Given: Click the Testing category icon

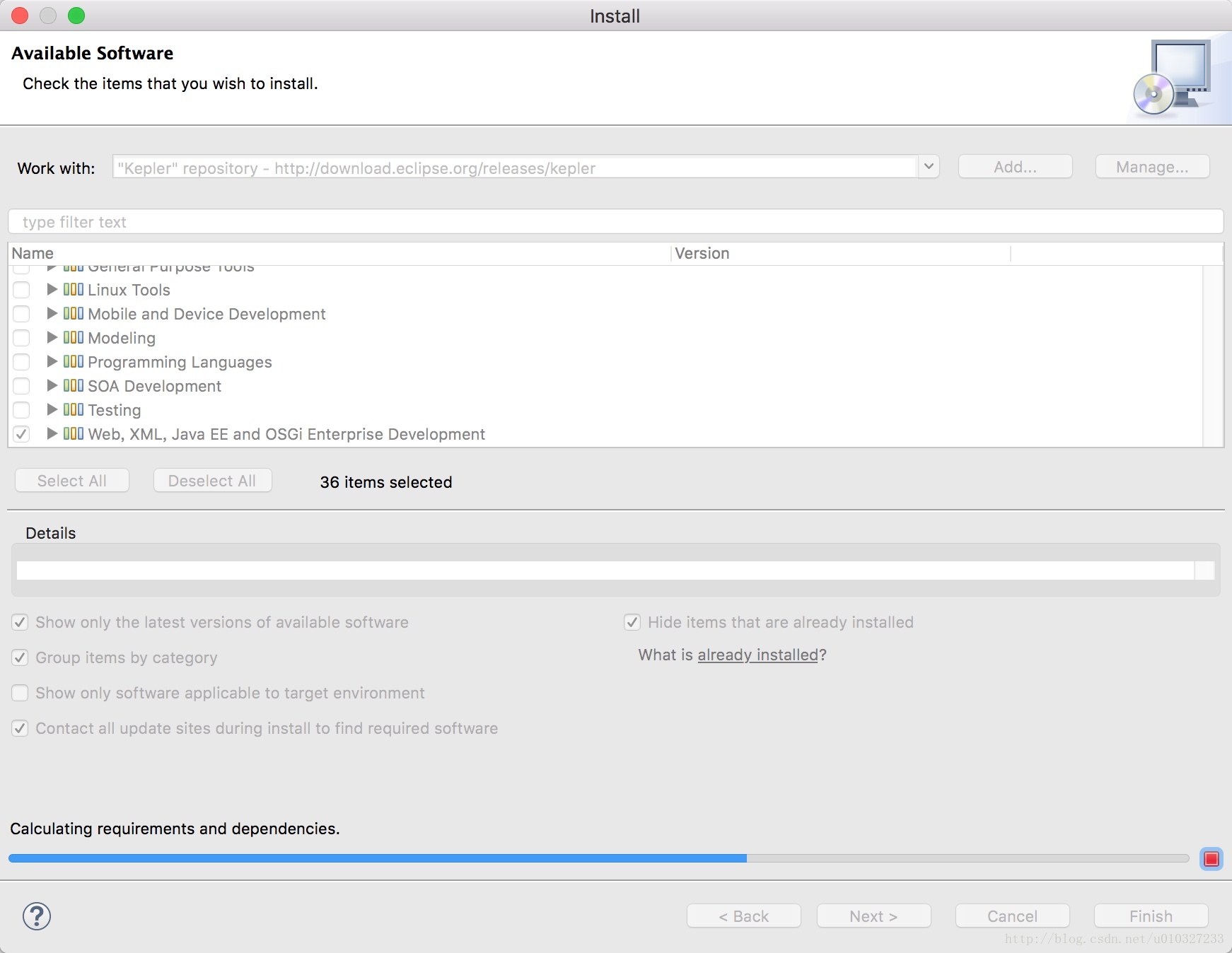Looking at the screenshot, I should pyautogui.click(x=74, y=409).
